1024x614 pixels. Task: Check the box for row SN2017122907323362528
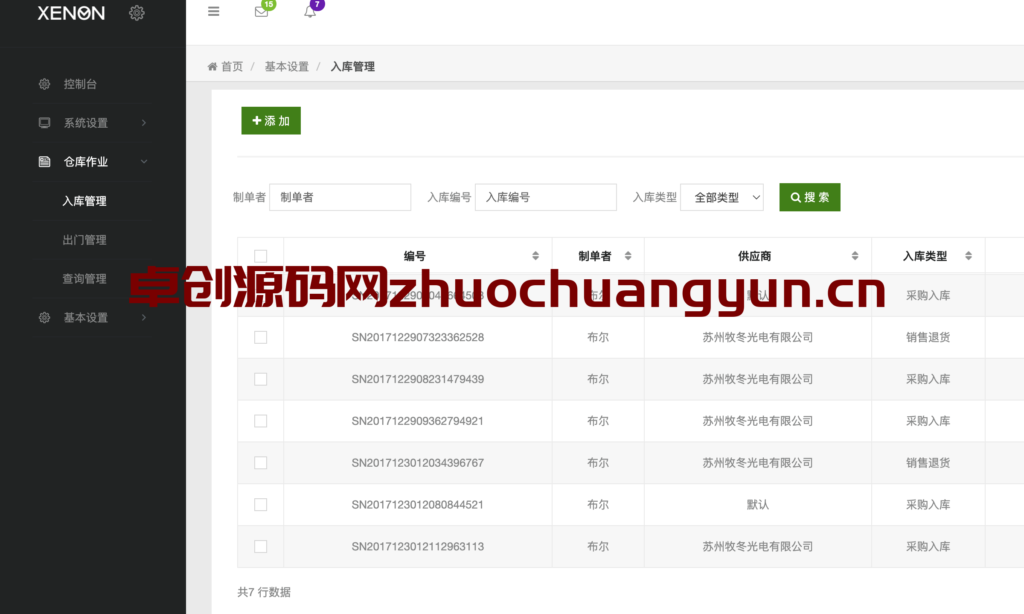(x=261, y=337)
